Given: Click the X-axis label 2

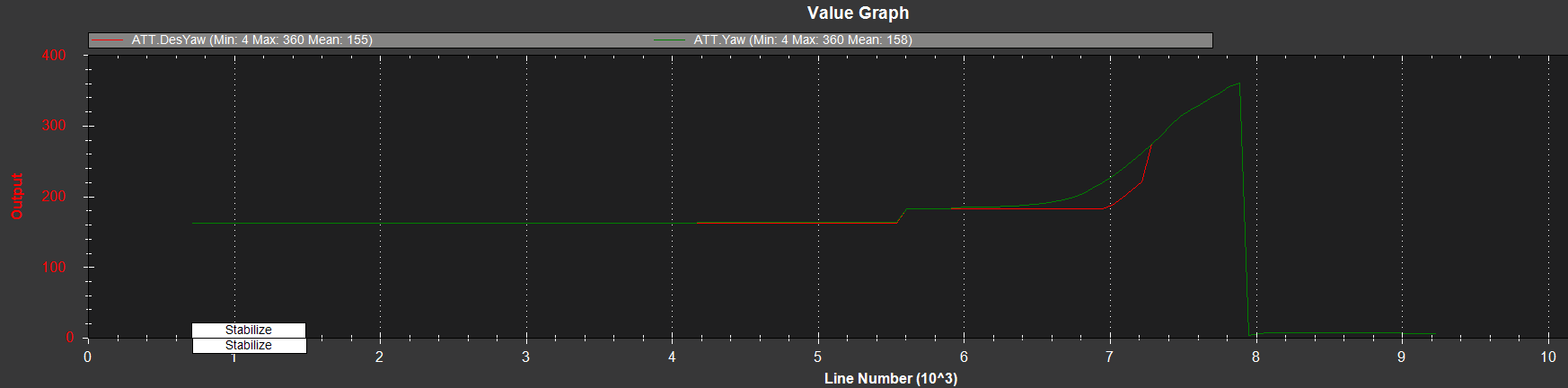Looking at the screenshot, I should (x=380, y=357).
